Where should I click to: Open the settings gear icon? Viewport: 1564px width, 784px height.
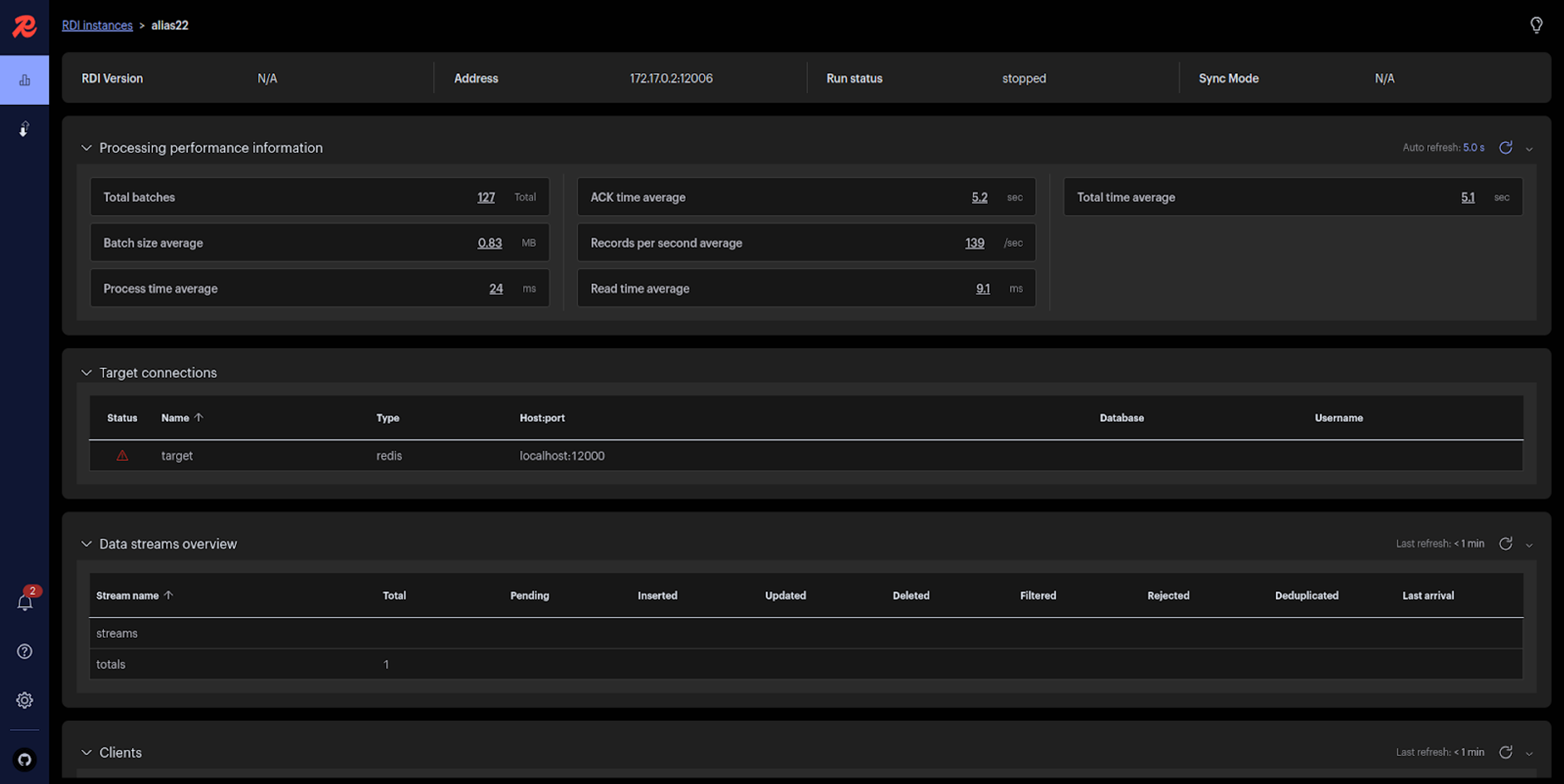point(24,700)
